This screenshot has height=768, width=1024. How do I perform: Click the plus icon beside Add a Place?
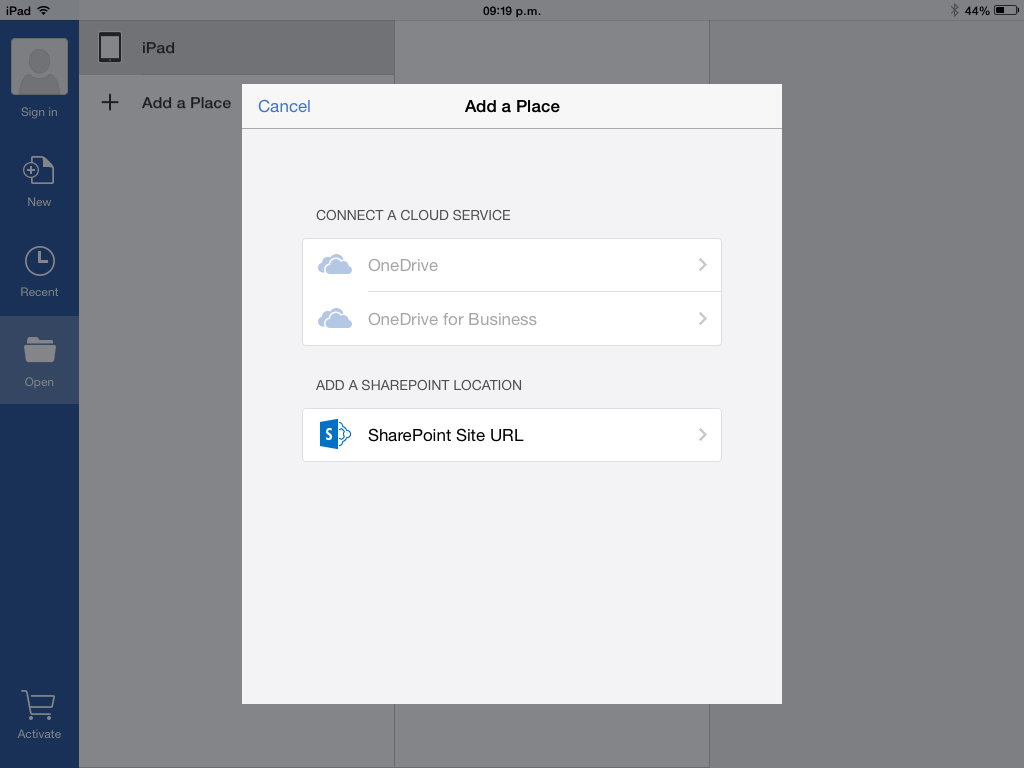tap(110, 102)
